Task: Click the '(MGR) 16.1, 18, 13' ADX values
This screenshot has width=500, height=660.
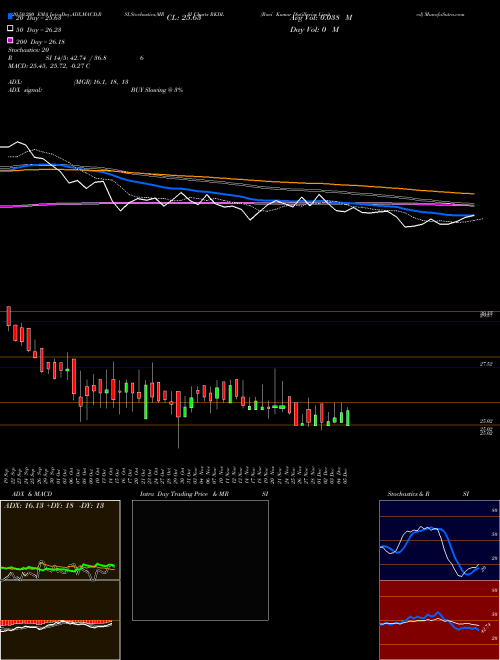Action: click(x=101, y=82)
